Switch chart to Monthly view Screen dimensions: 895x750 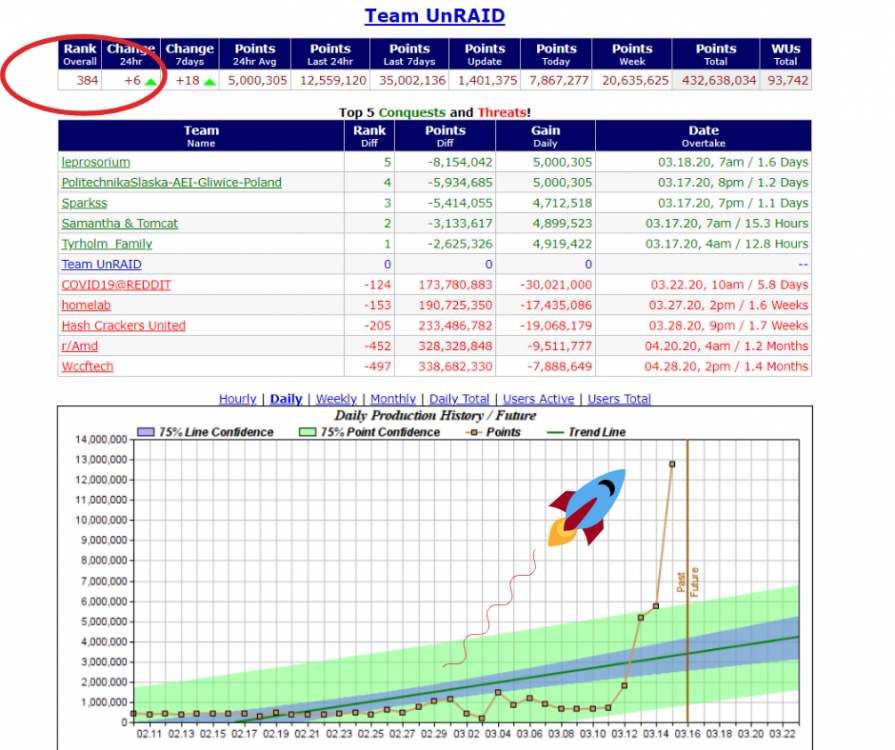(393, 399)
